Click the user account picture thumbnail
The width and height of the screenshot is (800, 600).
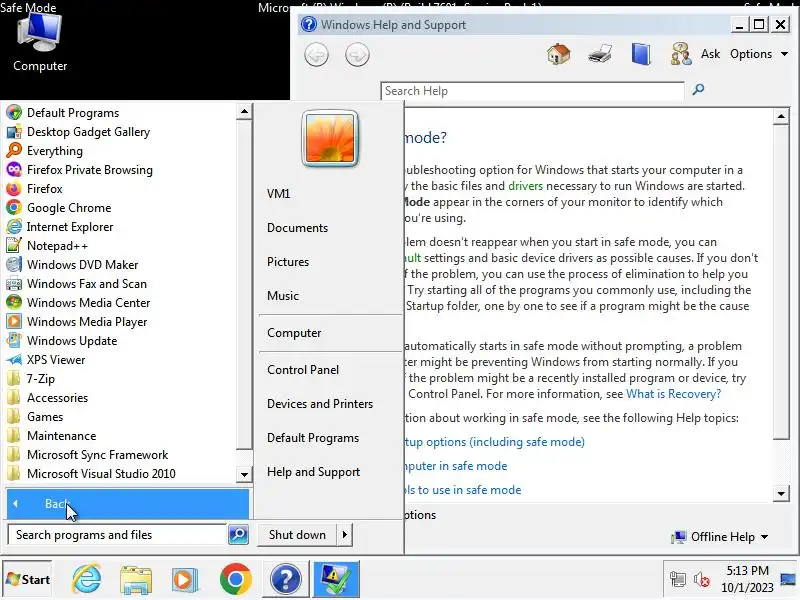(330, 138)
